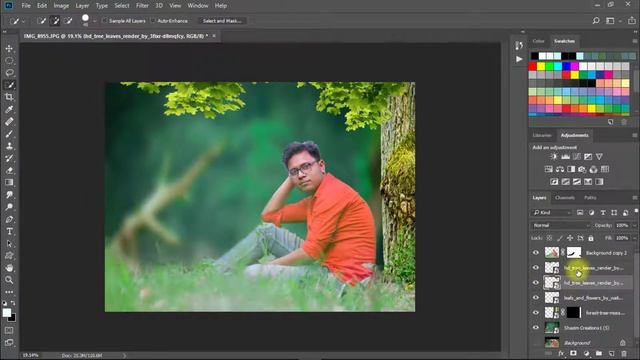Show the Background layer visibility
The height and width of the screenshot is (360, 640).
536,342
